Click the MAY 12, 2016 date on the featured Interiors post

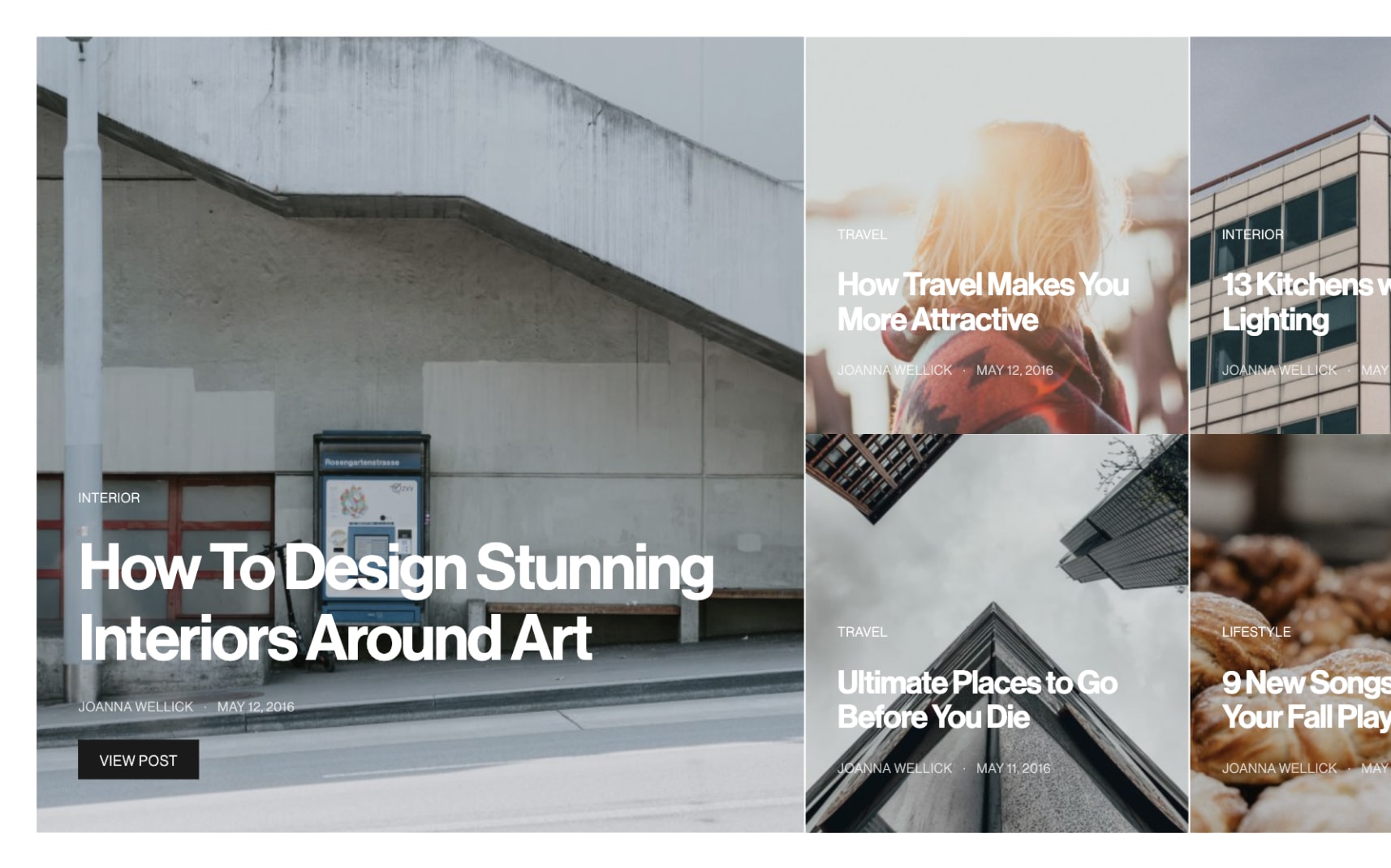(256, 707)
